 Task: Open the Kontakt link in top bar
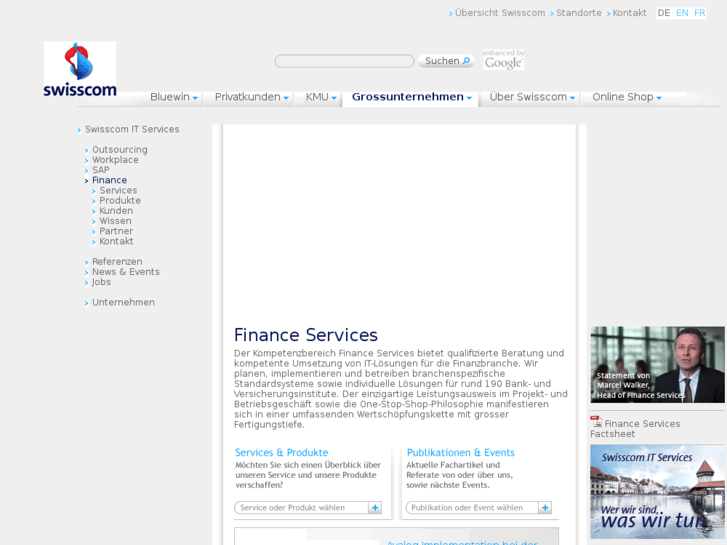tap(629, 13)
